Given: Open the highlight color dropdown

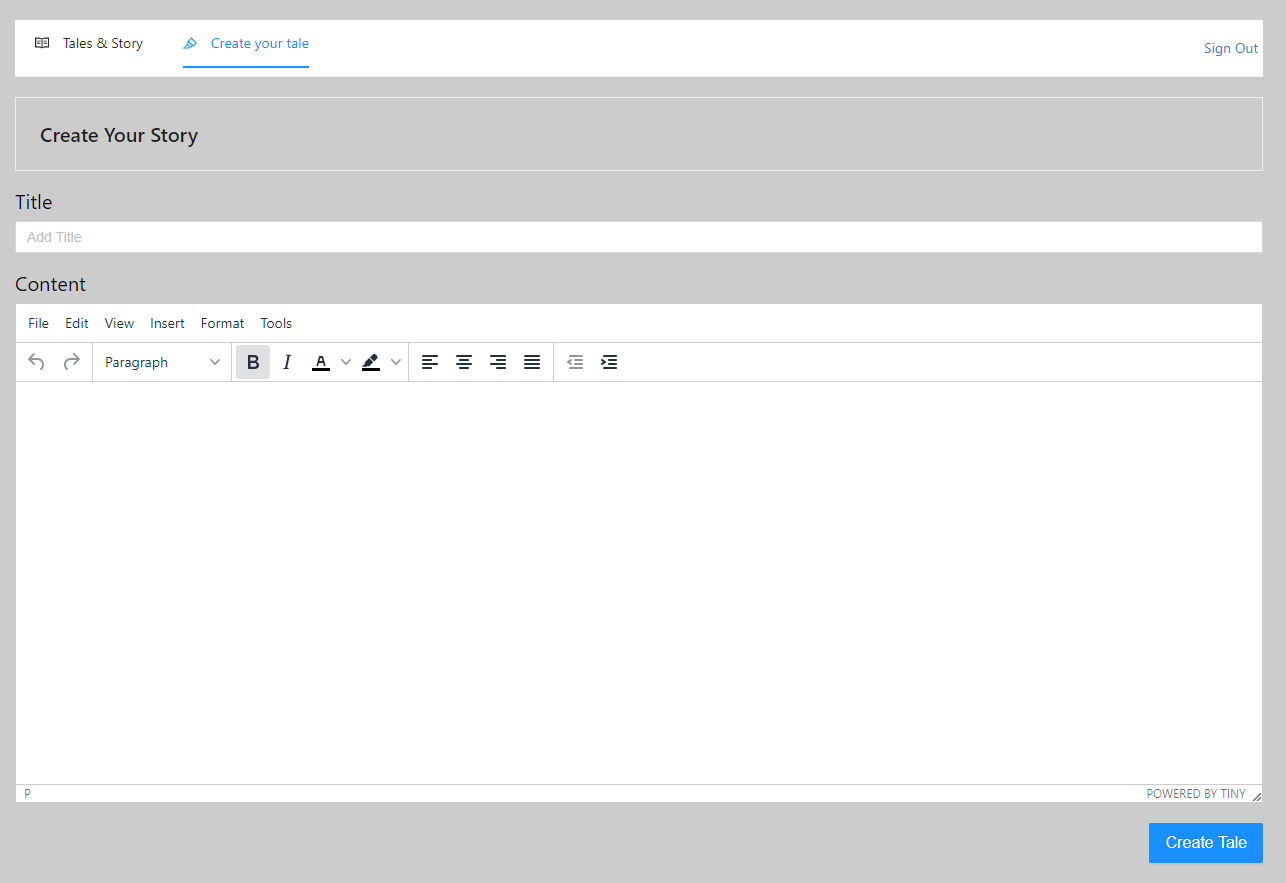Looking at the screenshot, I should (396, 362).
